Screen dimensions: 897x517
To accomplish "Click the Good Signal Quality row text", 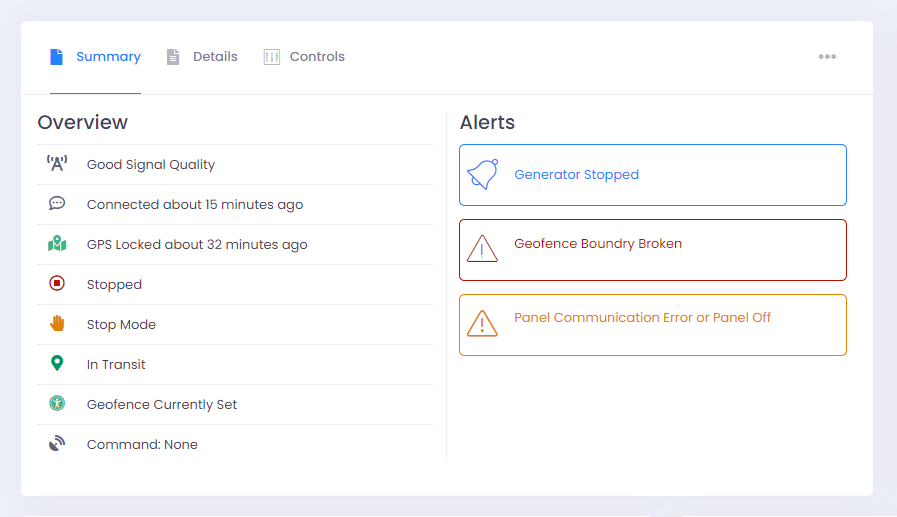I will coord(151,164).
